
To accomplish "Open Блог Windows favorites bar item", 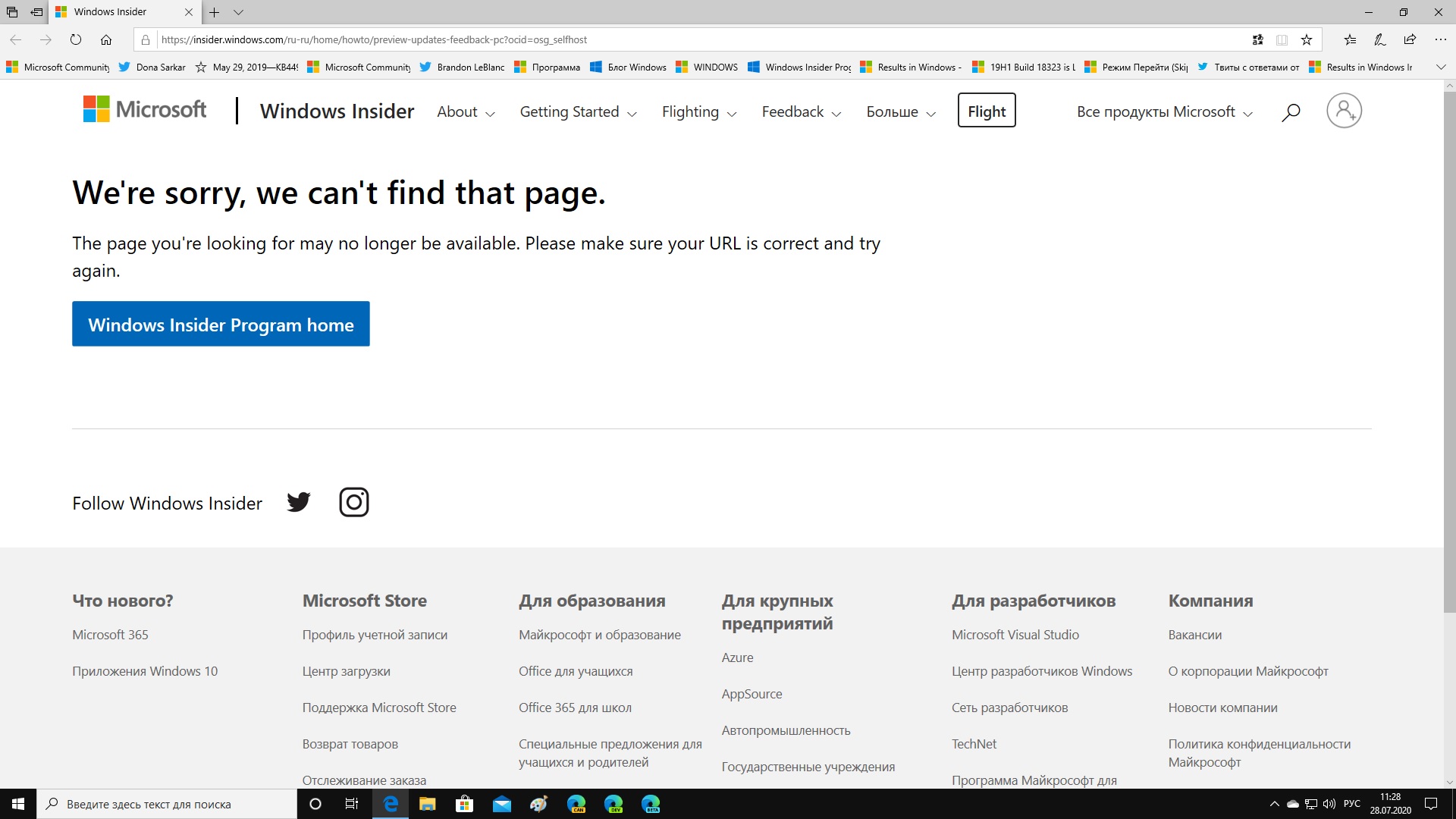I will (x=628, y=67).
